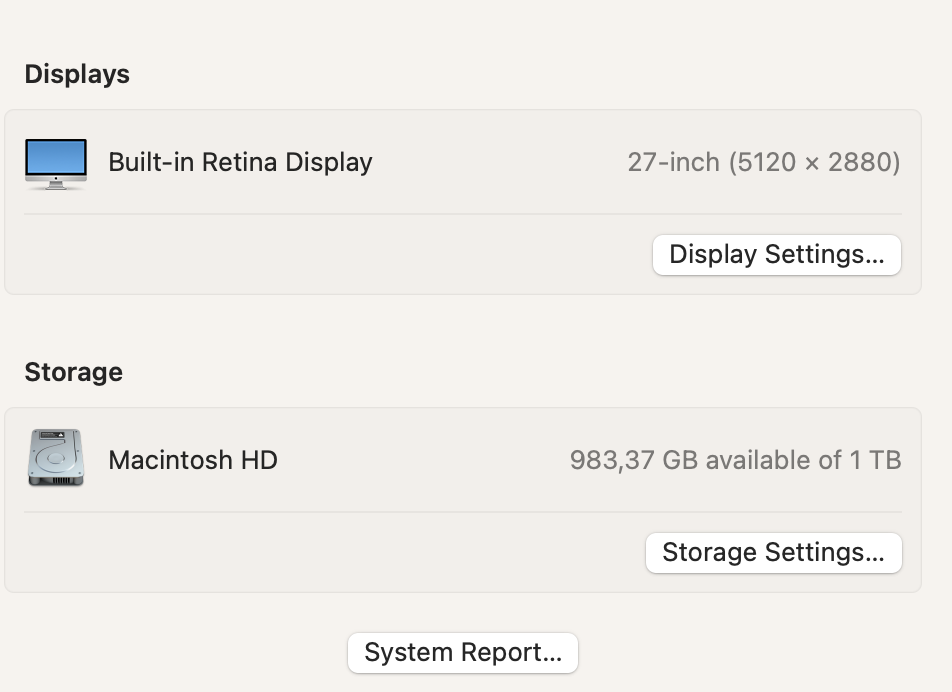
Task: Select the Built-in Retina Display label
Action: (x=240, y=162)
